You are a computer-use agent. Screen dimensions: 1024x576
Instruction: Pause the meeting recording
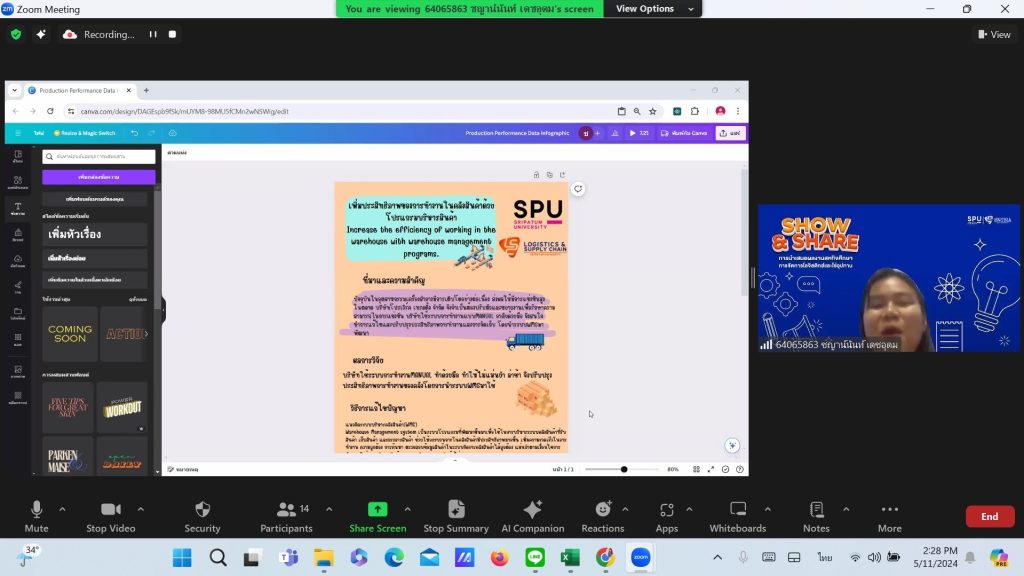click(x=153, y=35)
